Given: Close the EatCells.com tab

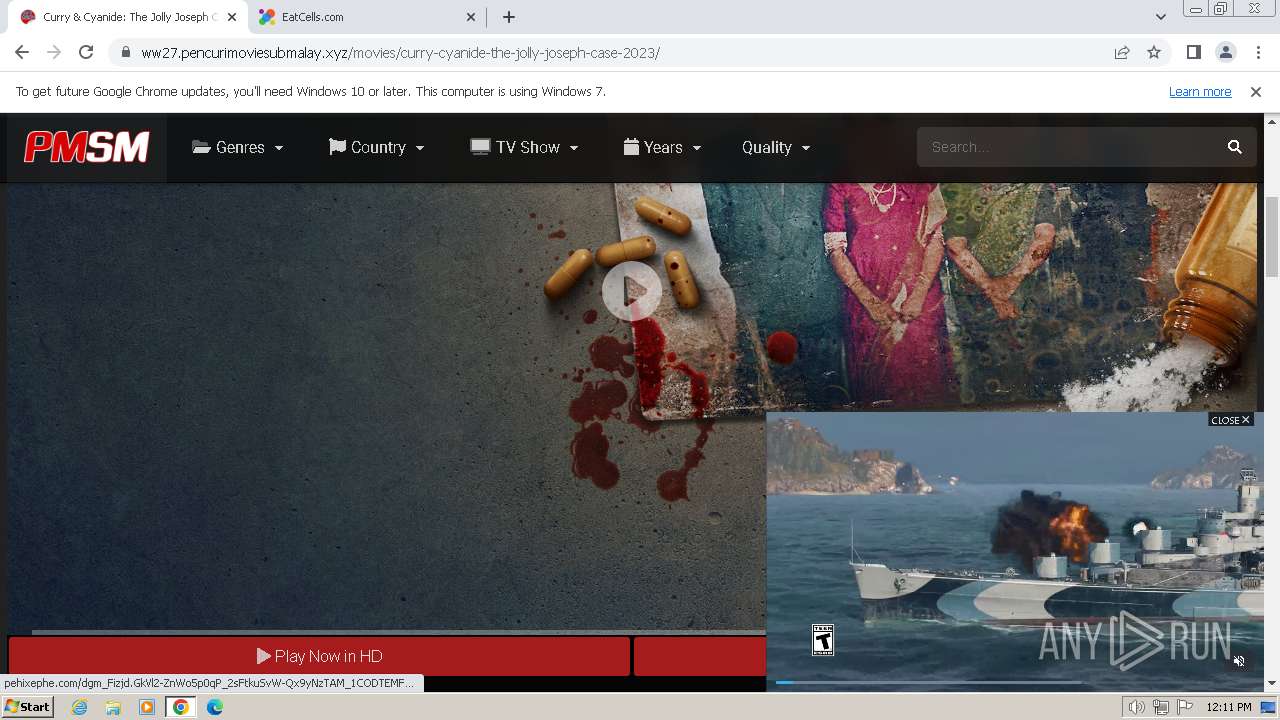Looking at the screenshot, I should (x=471, y=17).
